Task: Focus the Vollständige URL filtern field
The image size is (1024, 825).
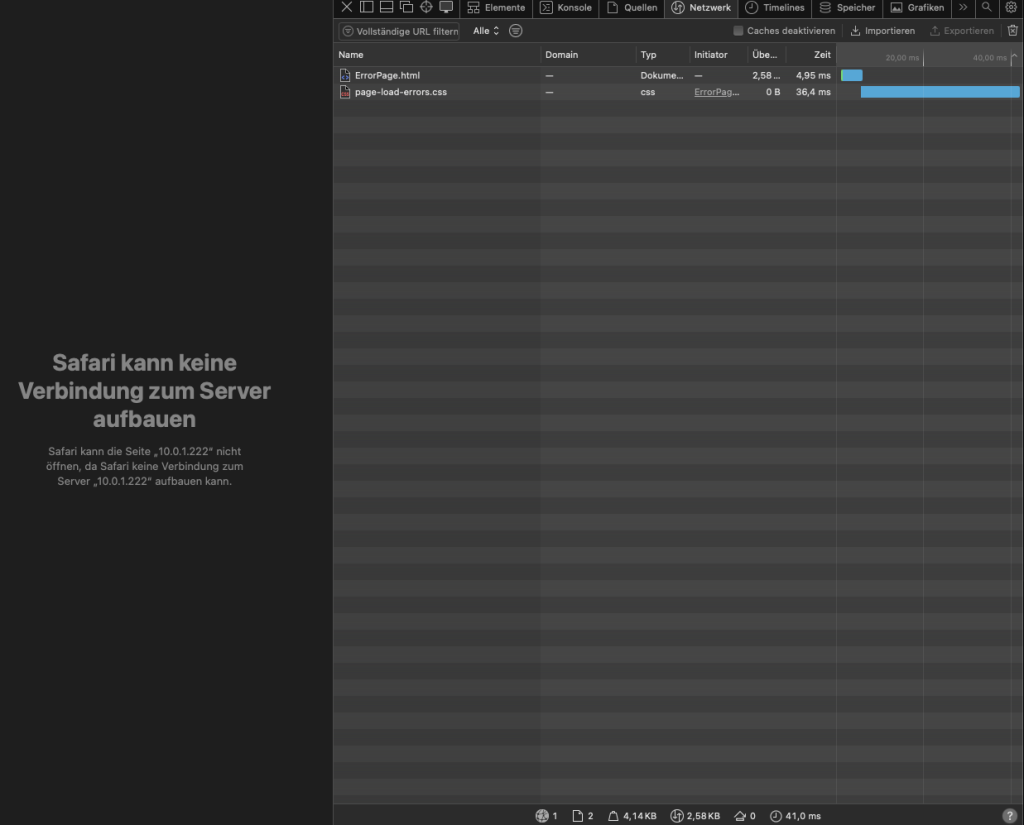Action: coord(399,31)
